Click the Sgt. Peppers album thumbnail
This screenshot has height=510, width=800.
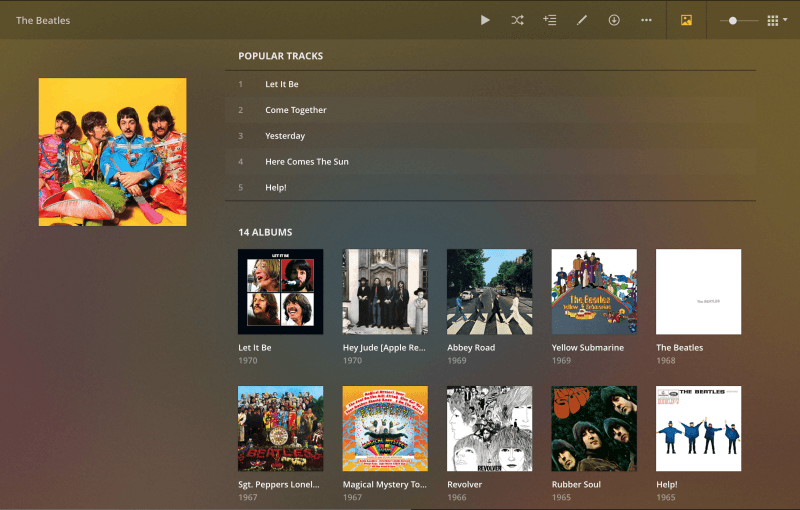(x=280, y=428)
